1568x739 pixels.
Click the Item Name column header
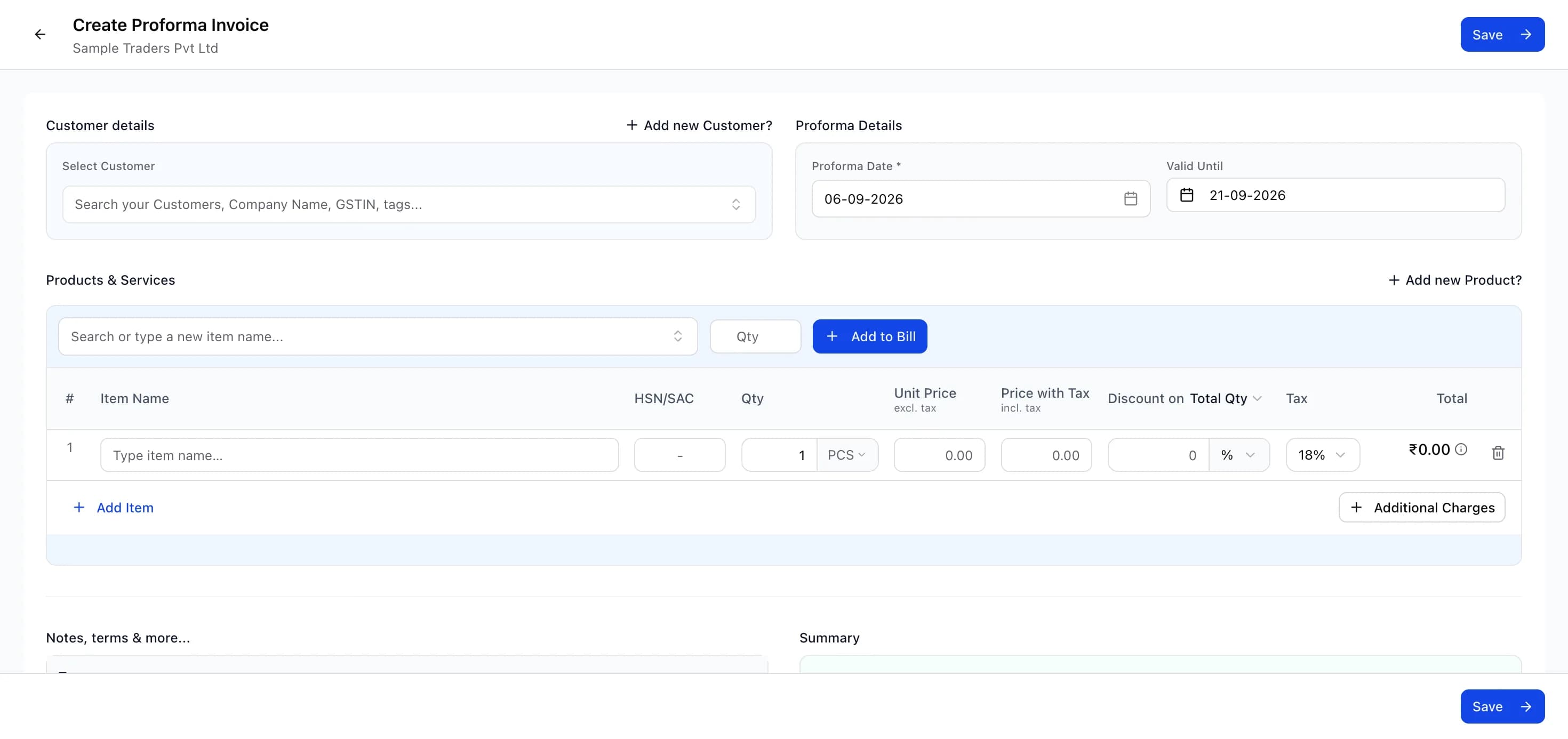134,398
